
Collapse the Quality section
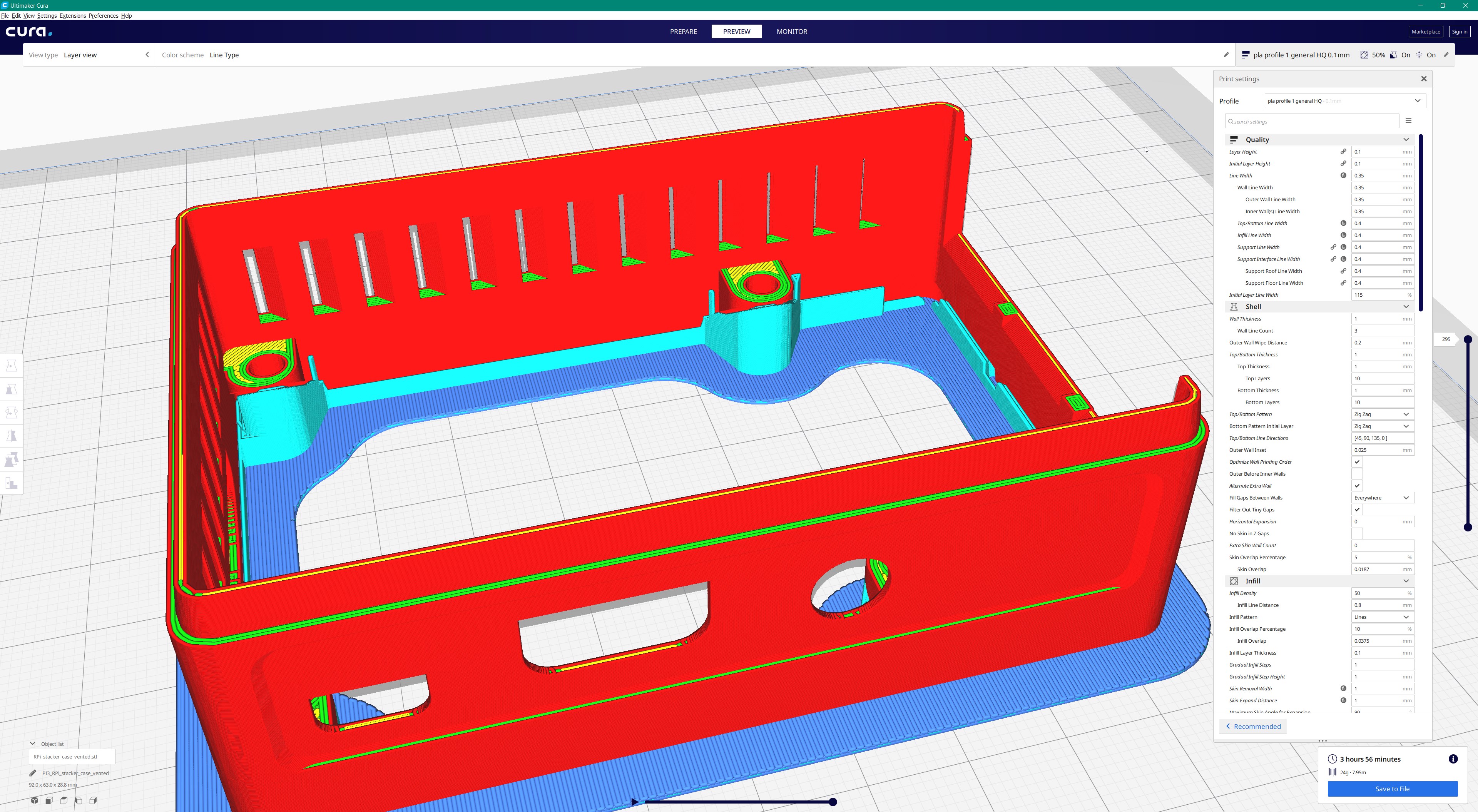click(1406, 139)
